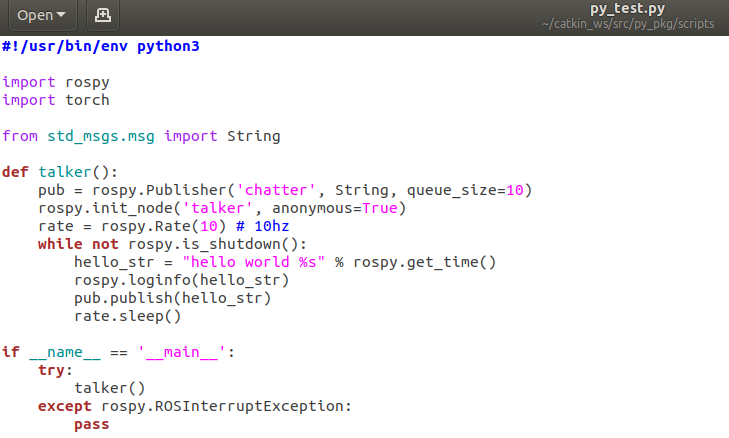Click the 'chatter' string in the Publisher call
Screen dimensions: 729x438
coord(276,190)
